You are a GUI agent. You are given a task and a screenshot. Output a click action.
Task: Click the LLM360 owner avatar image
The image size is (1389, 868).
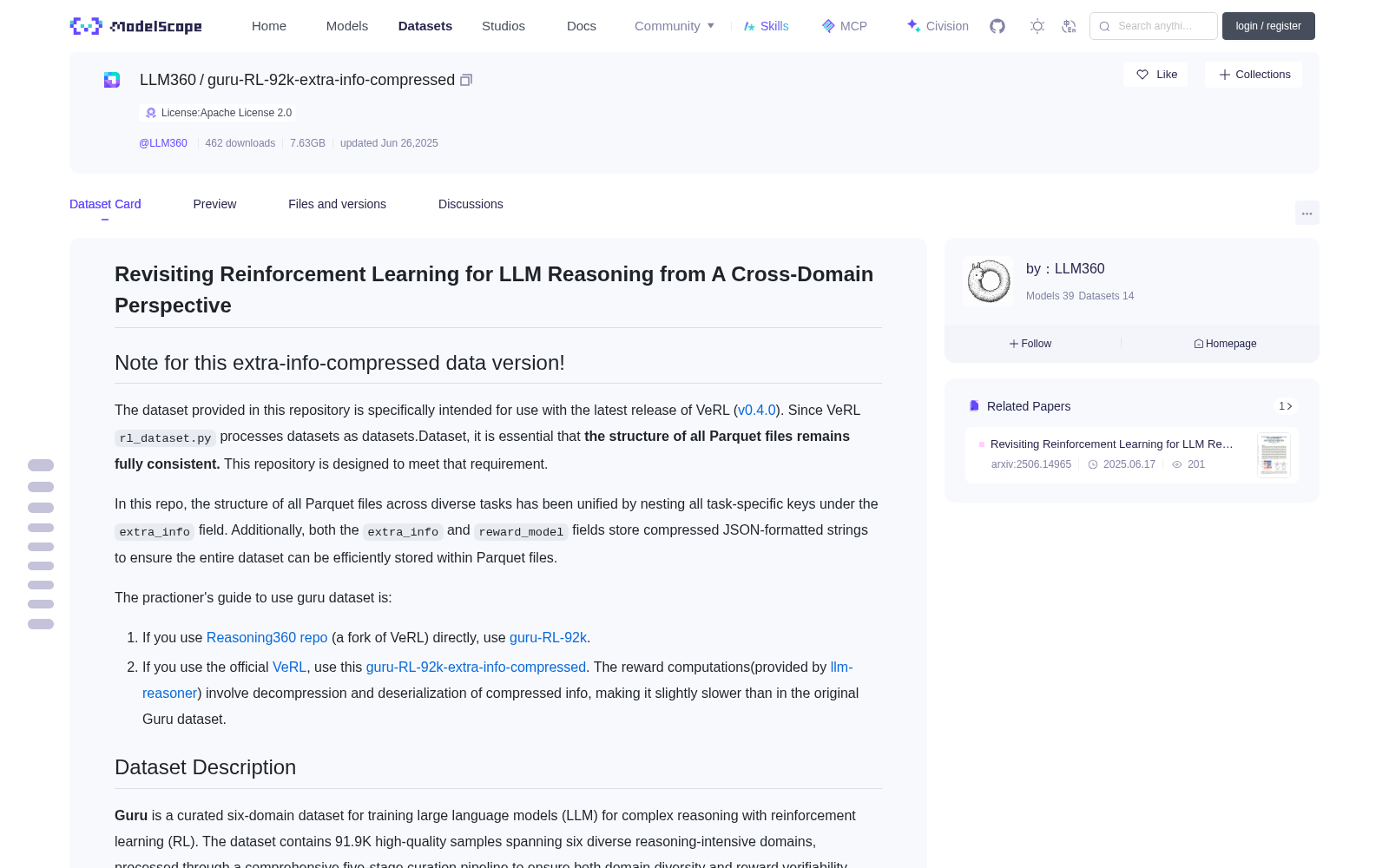pos(988,281)
